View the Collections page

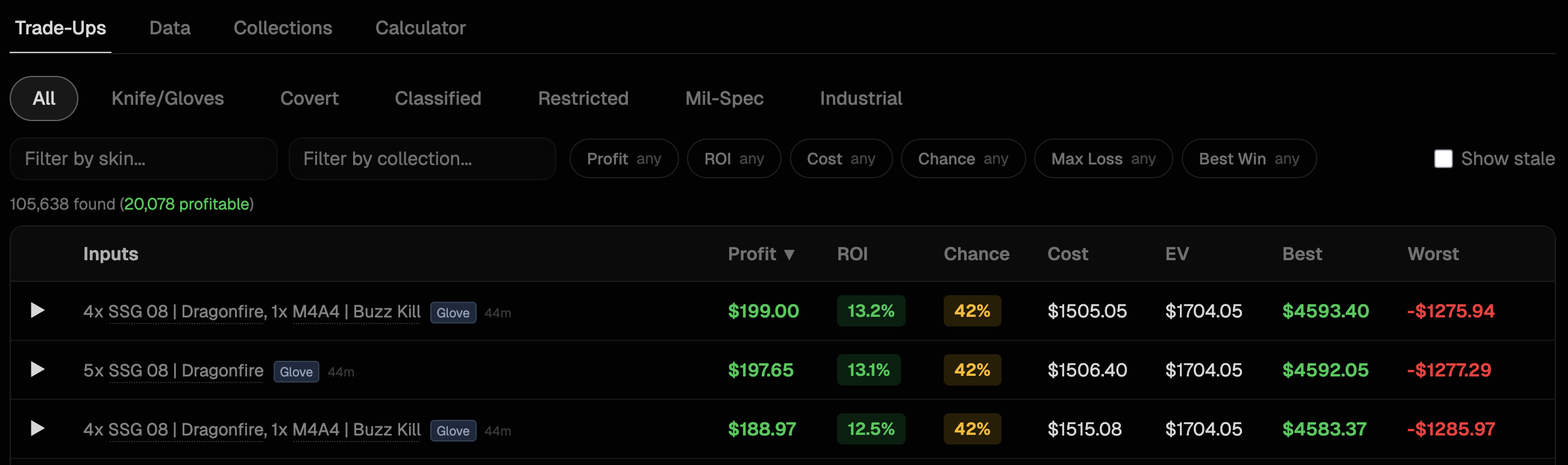tap(283, 27)
